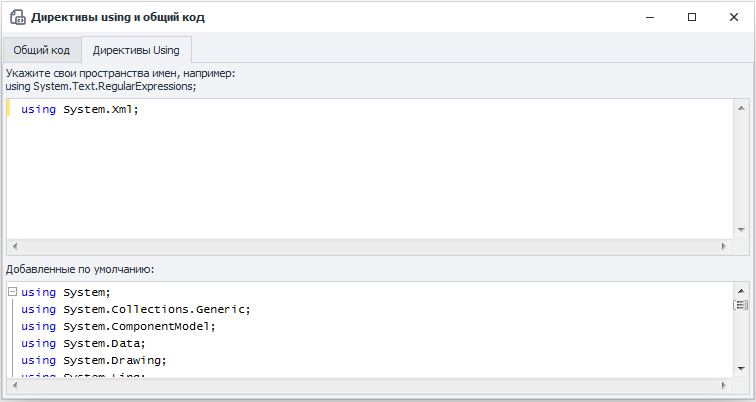The height and width of the screenshot is (402, 756).
Task: Maximize the dialog window
Action: pos(691,17)
